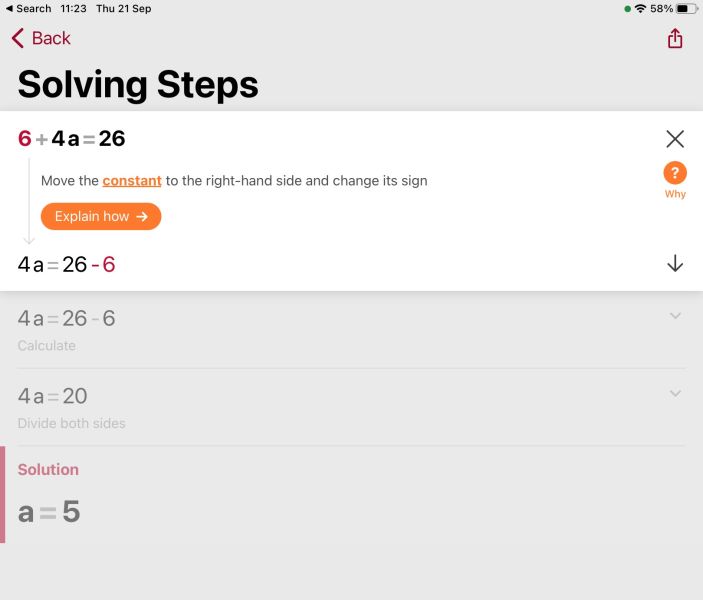703x600 pixels.
Task: Tap the Back label text
Action: tap(51, 38)
